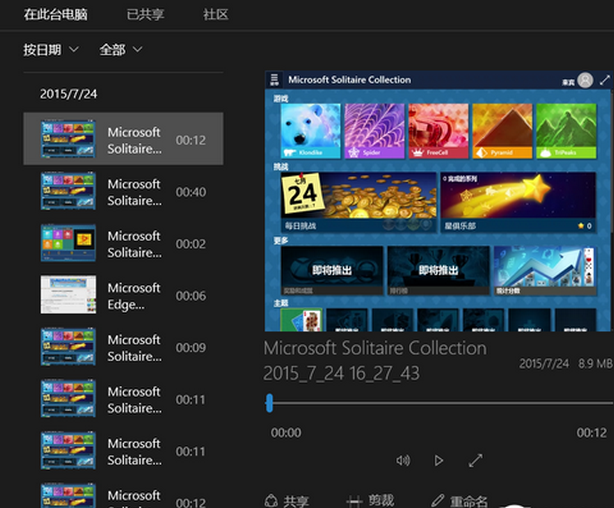
Task: Click the volume speaker icon
Action: click(403, 460)
